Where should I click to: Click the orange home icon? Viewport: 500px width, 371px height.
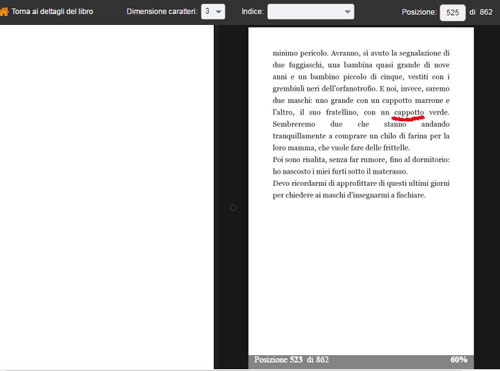(4, 12)
